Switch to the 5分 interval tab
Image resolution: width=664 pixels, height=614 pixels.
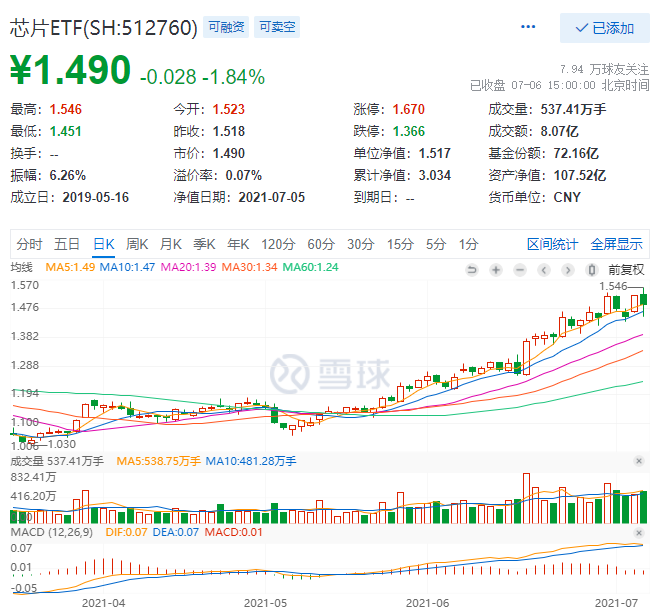tap(436, 244)
